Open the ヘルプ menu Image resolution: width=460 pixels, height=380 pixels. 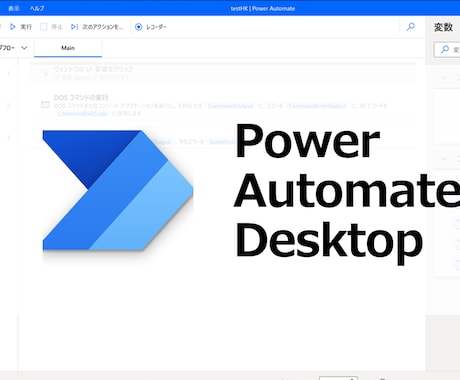tap(37, 8)
